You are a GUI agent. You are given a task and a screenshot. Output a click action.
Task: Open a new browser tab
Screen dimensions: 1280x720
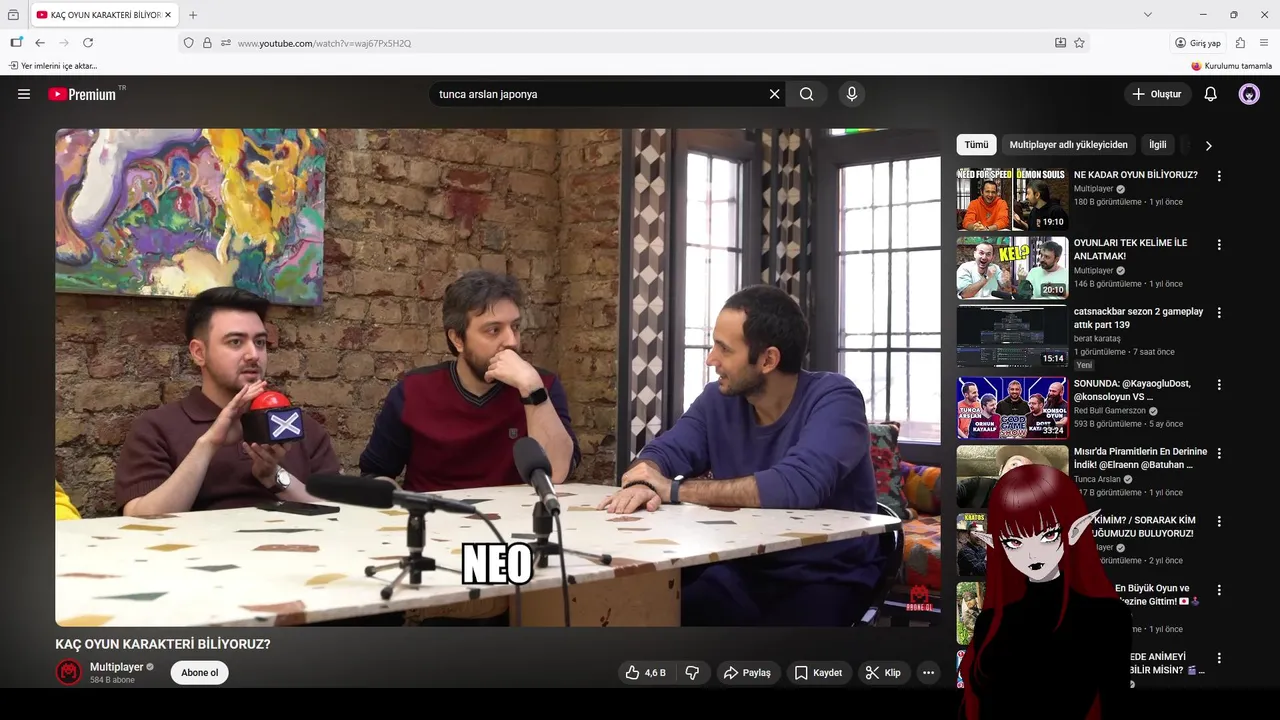coord(193,15)
